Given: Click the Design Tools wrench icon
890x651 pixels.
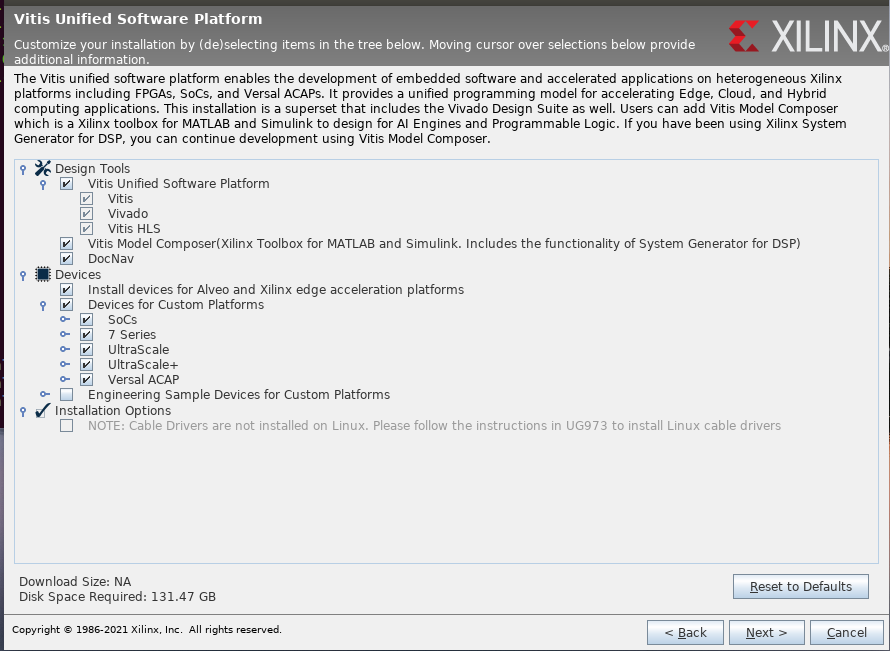Looking at the screenshot, I should tap(43, 168).
